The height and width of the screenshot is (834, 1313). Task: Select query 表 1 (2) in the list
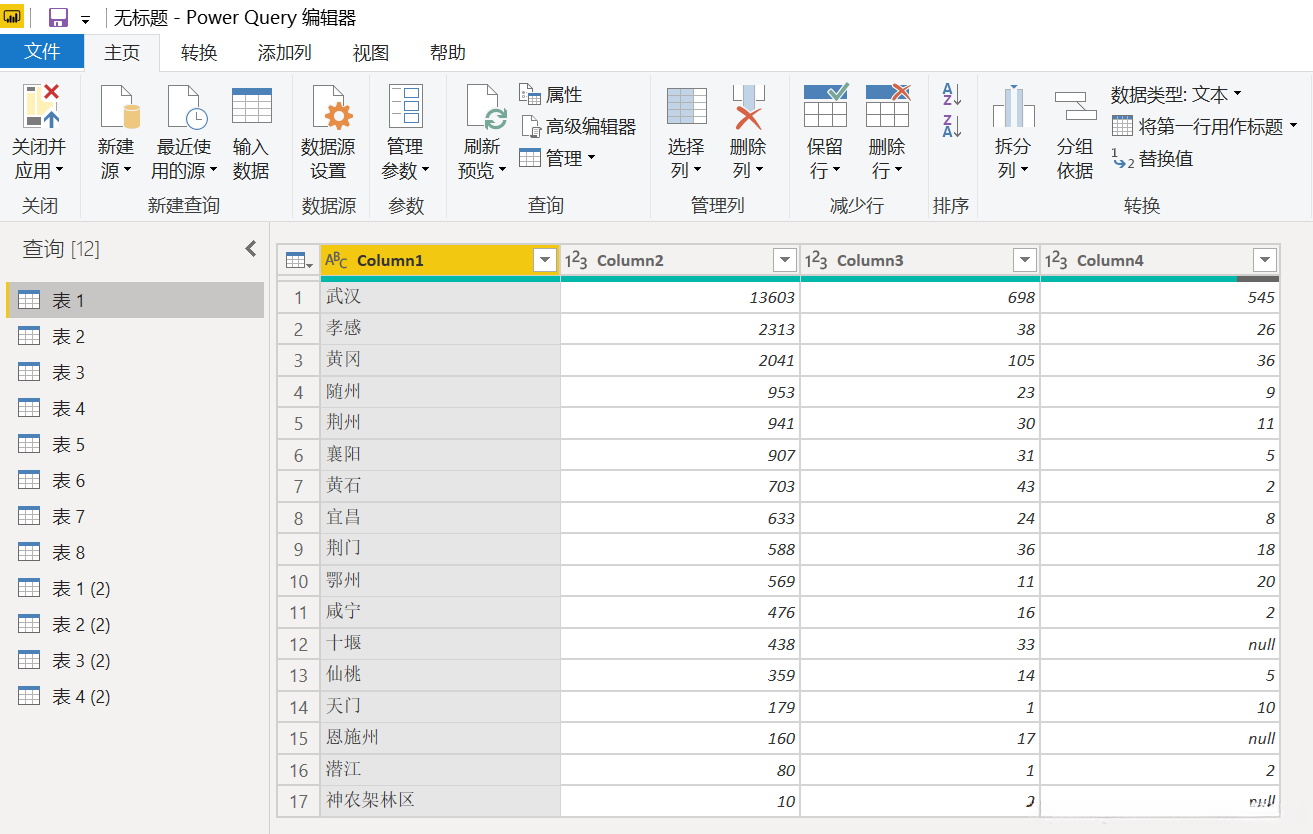point(136,588)
